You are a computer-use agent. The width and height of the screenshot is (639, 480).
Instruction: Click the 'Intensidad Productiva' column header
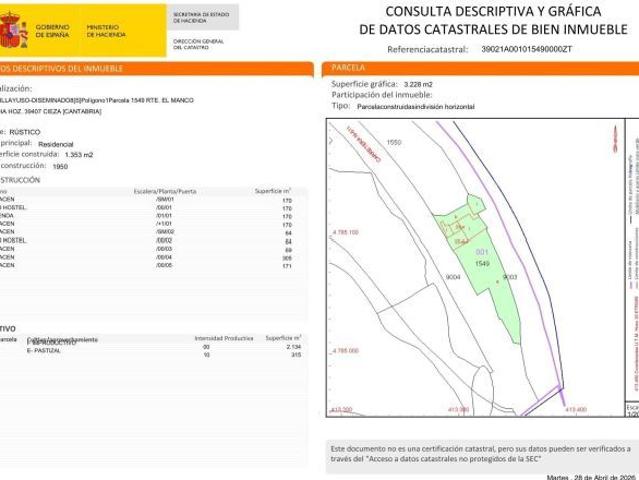224,339
